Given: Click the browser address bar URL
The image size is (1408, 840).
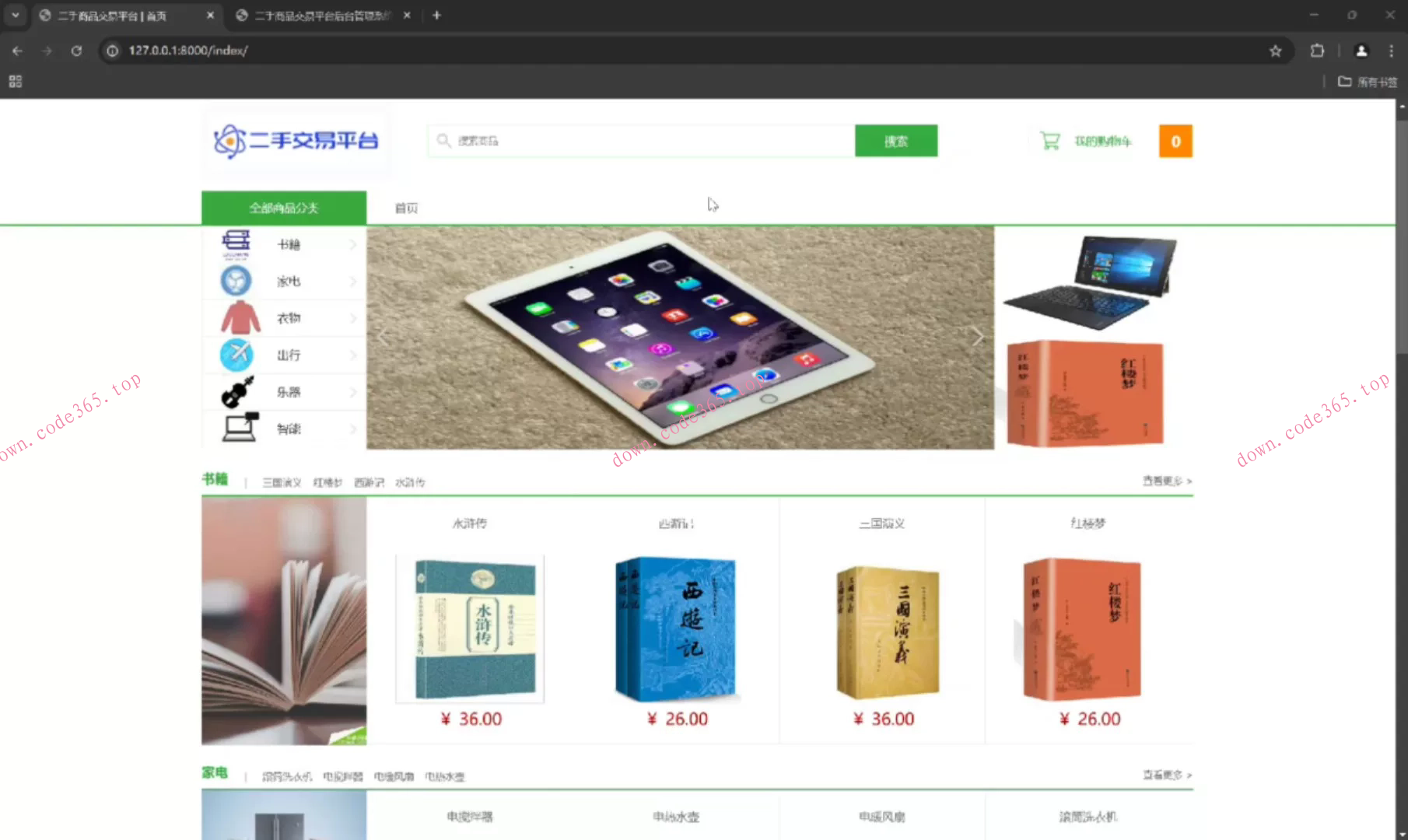Looking at the screenshot, I should 188,51.
